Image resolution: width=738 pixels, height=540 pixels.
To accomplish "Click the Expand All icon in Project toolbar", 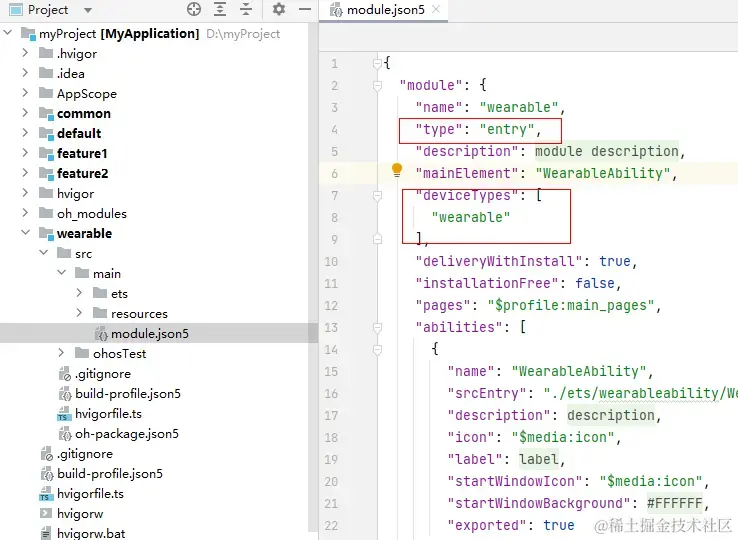I will (x=220, y=9).
